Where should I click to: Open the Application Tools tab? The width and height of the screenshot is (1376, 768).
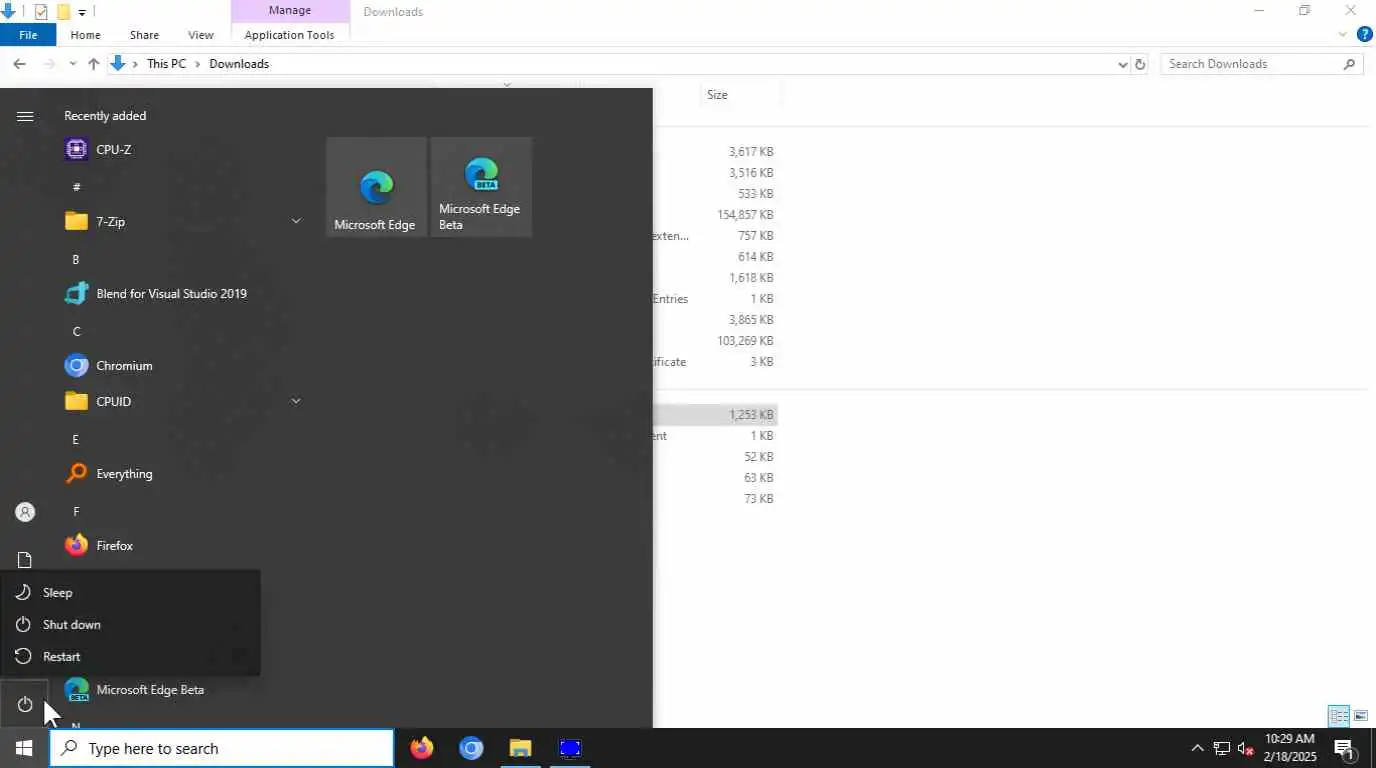pyautogui.click(x=290, y=35)
